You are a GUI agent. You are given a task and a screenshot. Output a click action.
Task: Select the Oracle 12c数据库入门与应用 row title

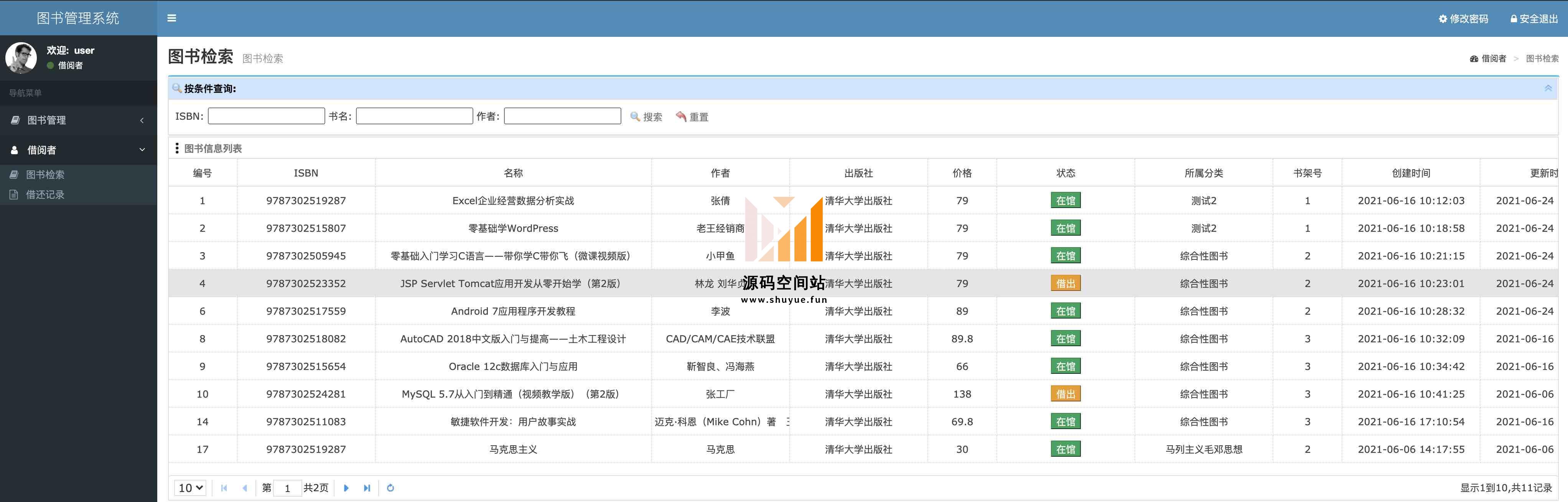(x=513, y=367)
